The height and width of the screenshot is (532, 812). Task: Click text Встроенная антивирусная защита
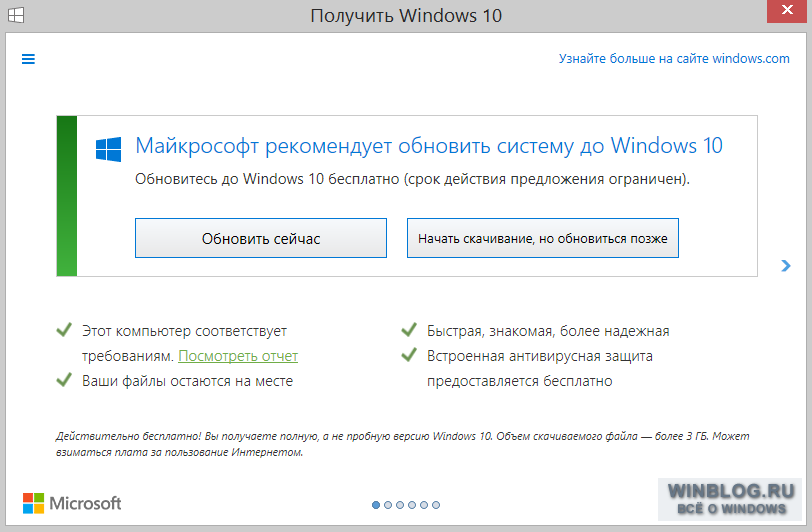[x=540, y=356]
